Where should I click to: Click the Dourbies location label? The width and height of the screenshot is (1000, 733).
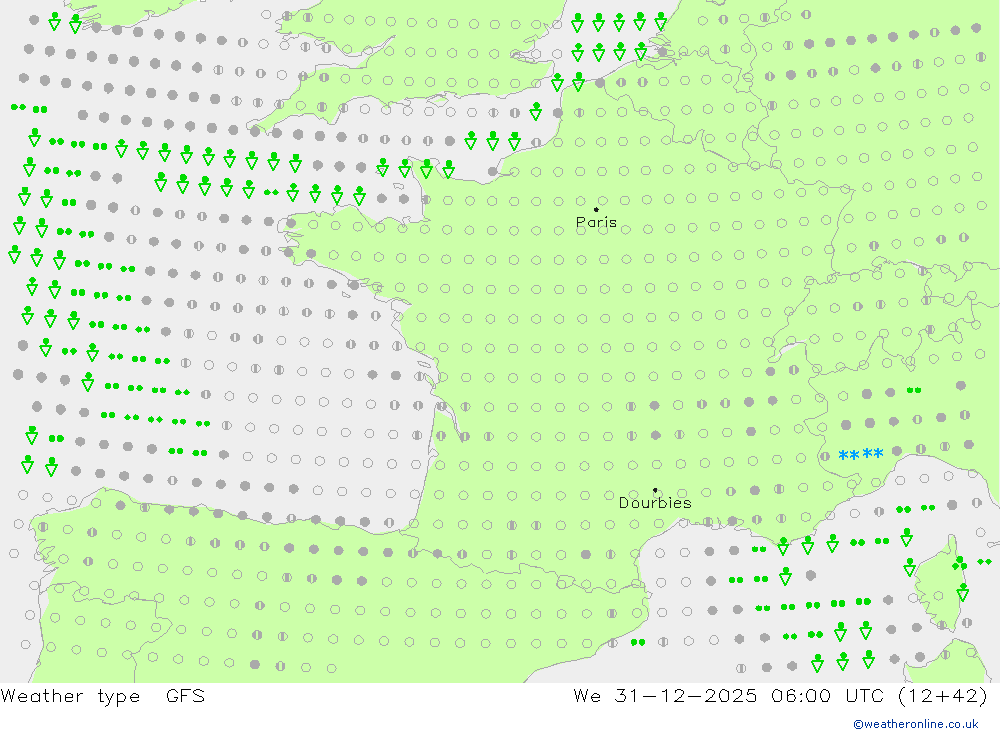click(655, 503)
